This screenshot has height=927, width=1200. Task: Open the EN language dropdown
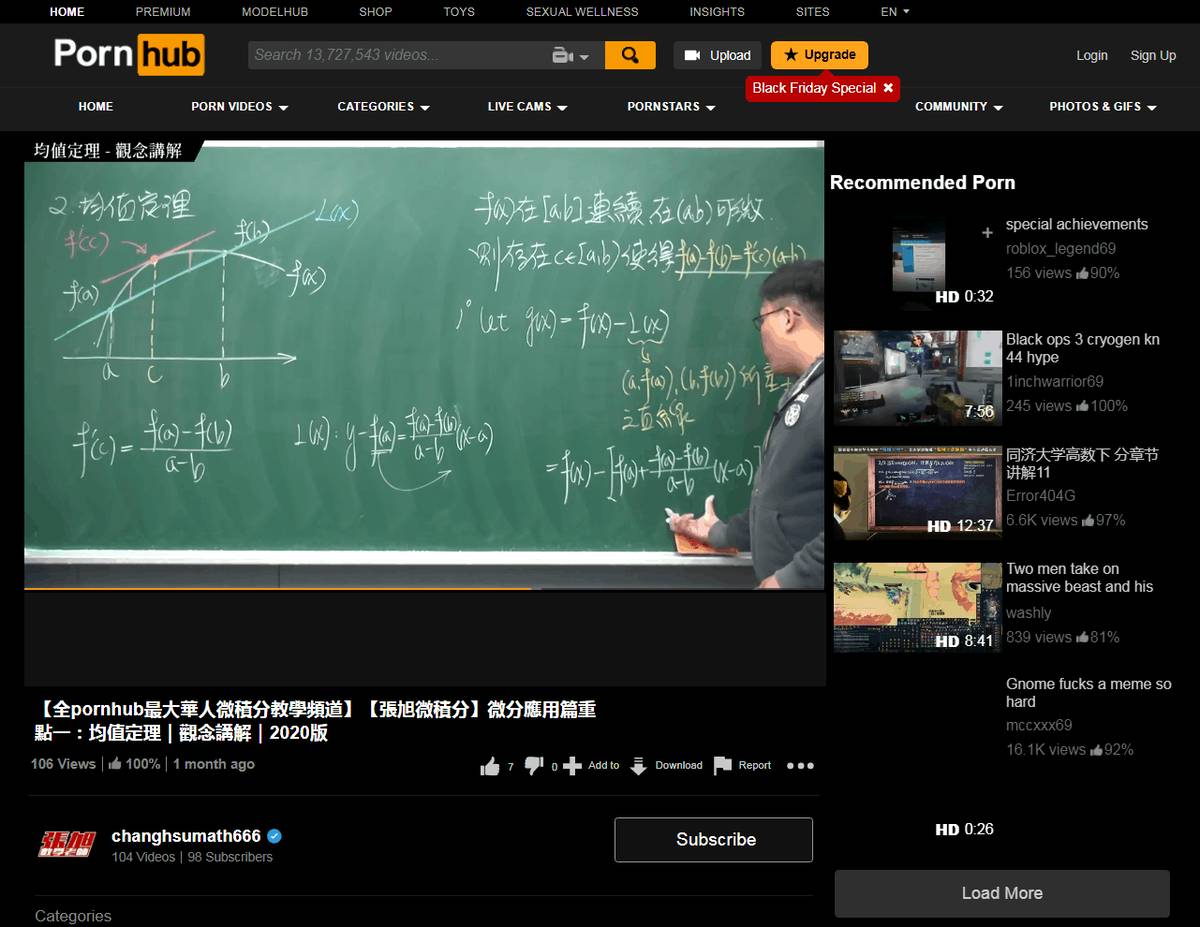pos(895,12)
